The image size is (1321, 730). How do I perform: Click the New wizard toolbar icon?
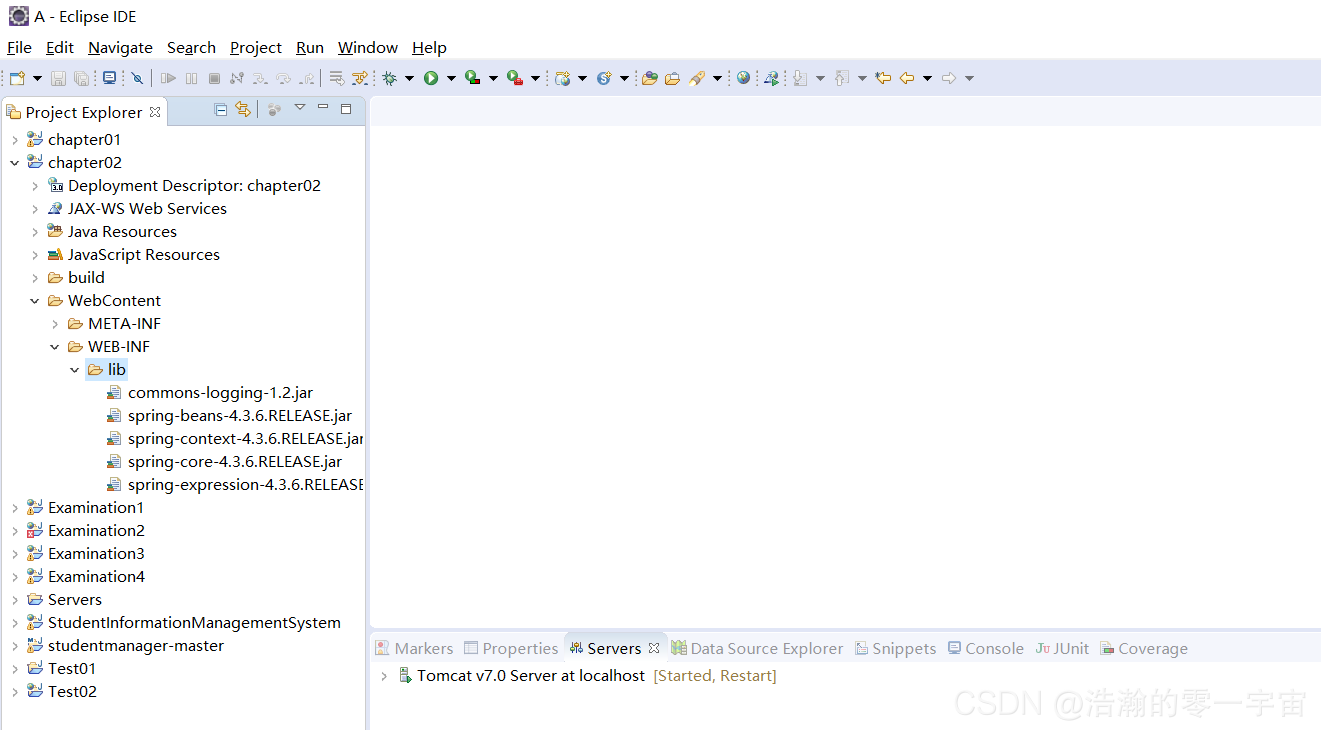pyautogui.click(x=17, y=78)
